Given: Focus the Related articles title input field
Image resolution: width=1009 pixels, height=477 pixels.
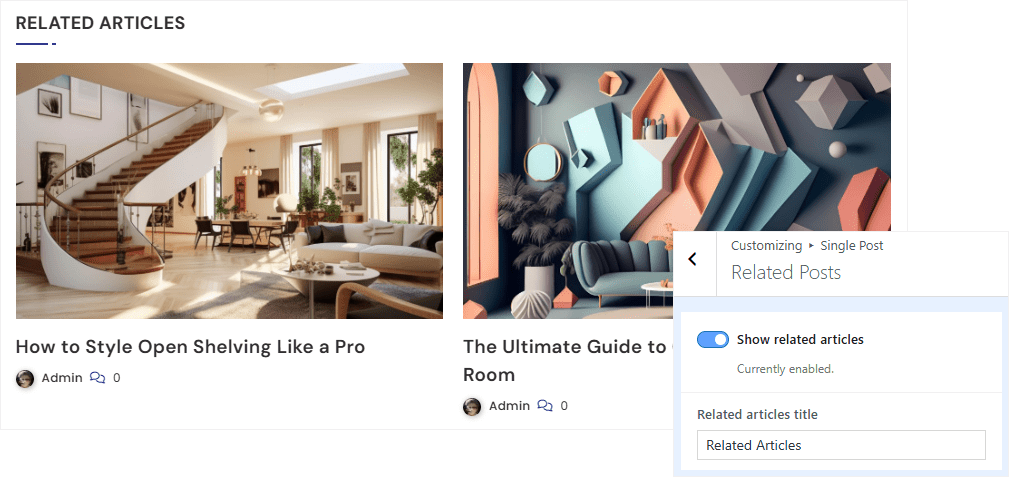Looking at the screenshot, I should point(841,445).
